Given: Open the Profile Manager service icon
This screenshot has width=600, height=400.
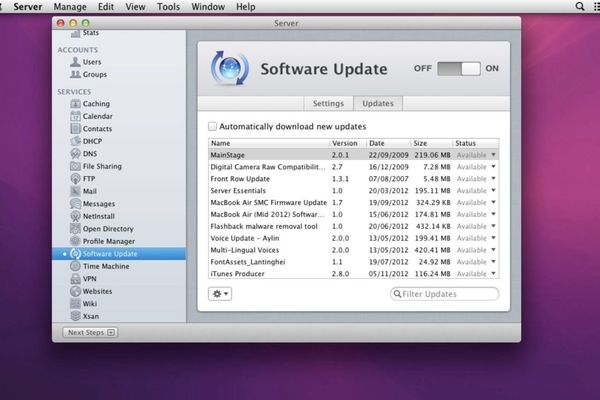Looking at the screenshot, I should 75,241.
